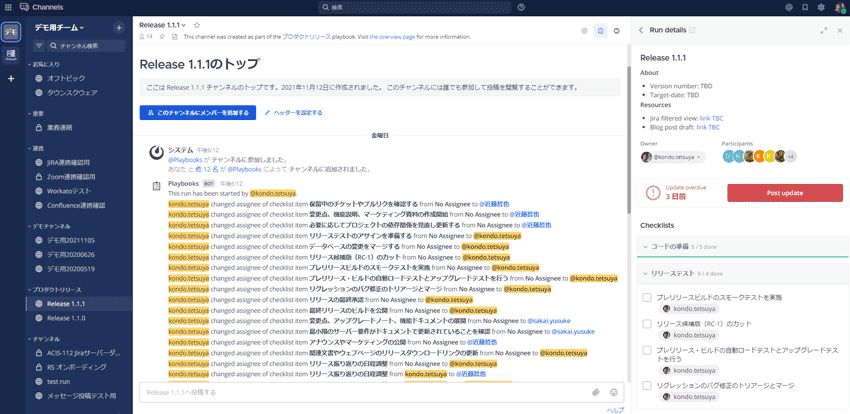Select the Release 1.1.0 channel
850x414 pixels.
(x=66, y=318)
